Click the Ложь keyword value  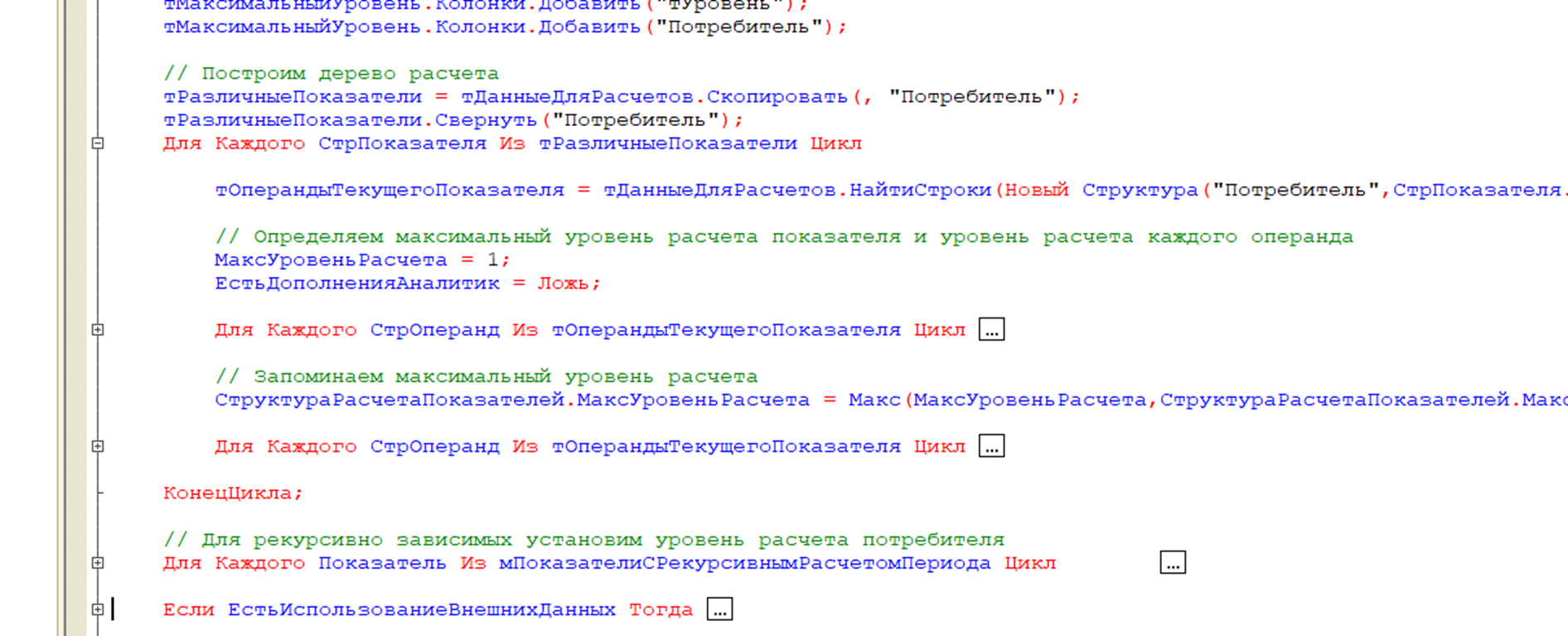pos(563,284)
